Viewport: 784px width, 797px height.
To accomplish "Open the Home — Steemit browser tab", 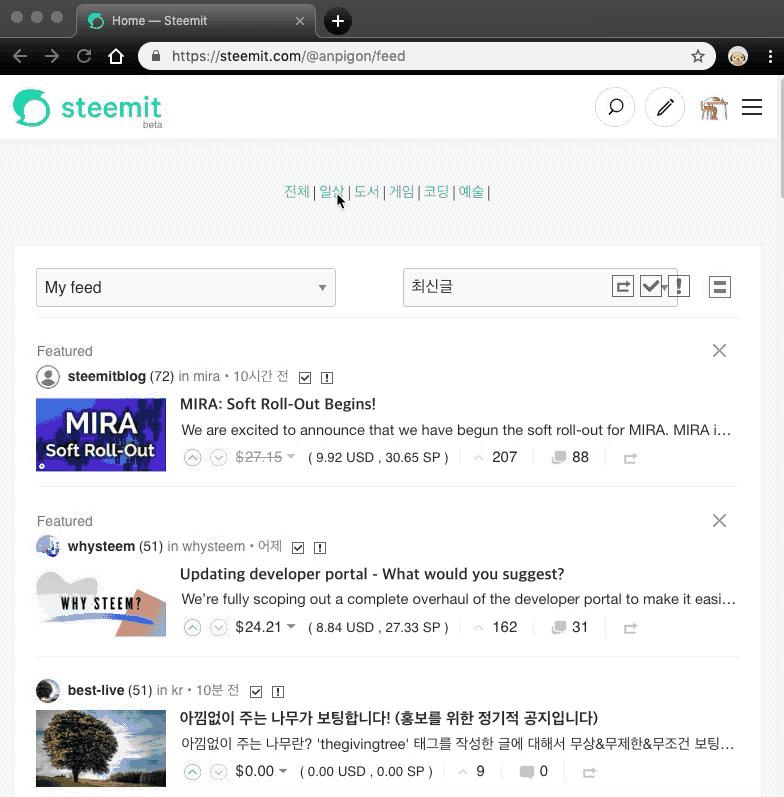I will click(x=196, y=21).
